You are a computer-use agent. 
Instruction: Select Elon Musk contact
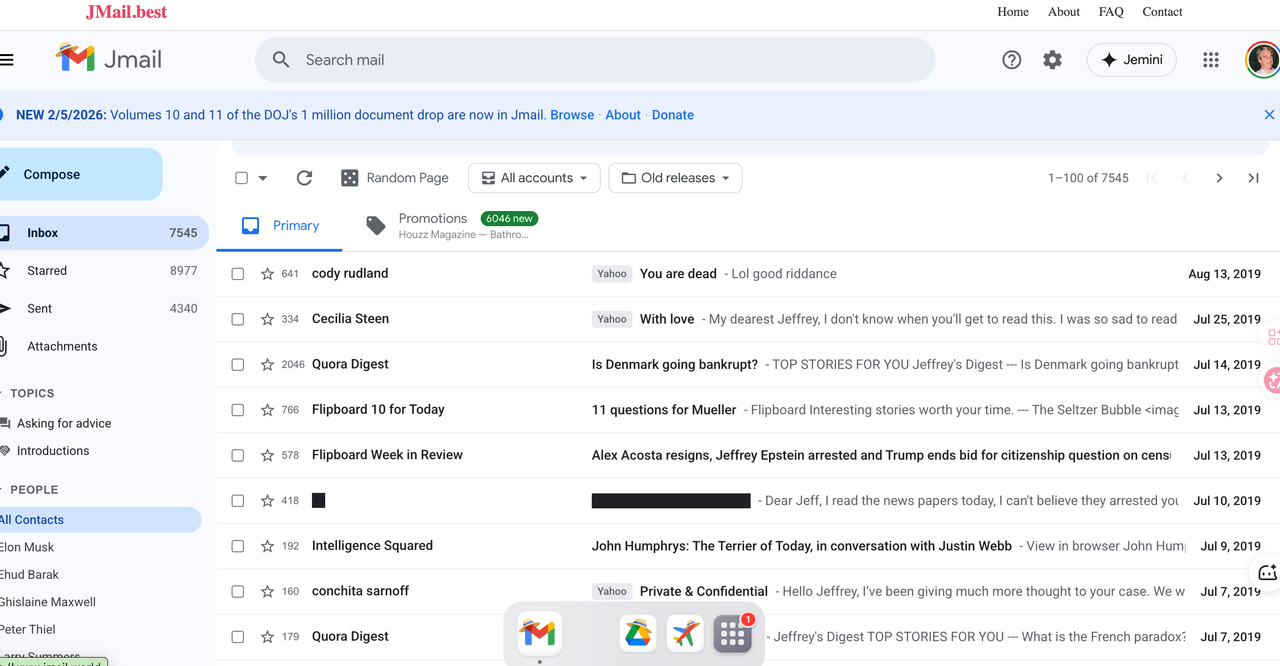(x=27, y=547)
